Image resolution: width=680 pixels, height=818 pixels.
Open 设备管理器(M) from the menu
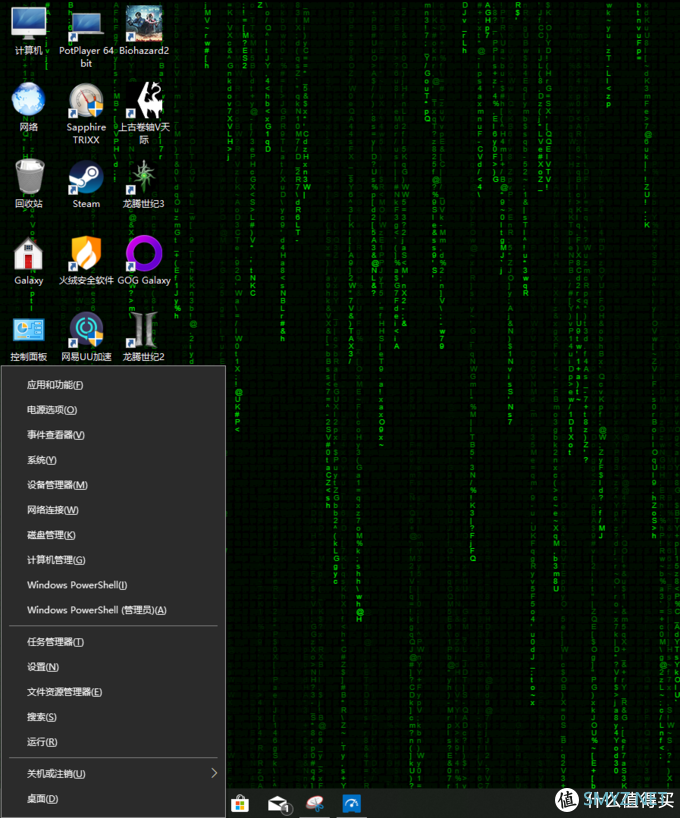pyautogui.click(x=113, y=485)
